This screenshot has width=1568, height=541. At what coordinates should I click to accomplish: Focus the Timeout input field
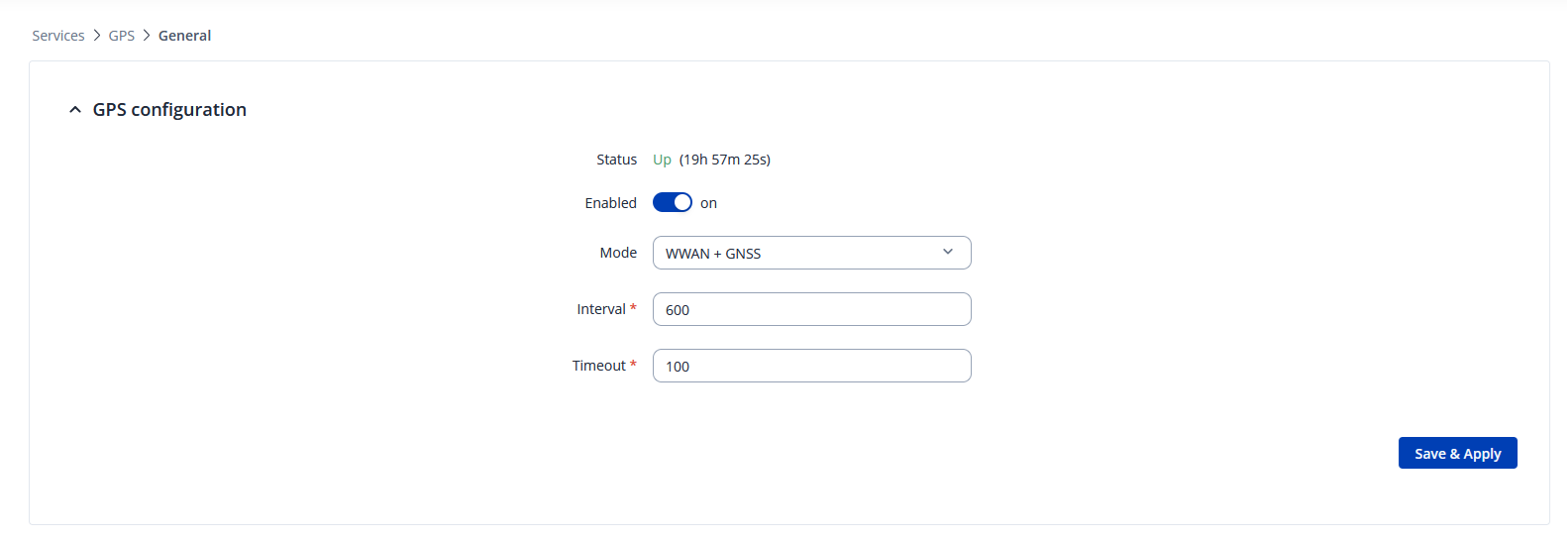click(811, 366)
